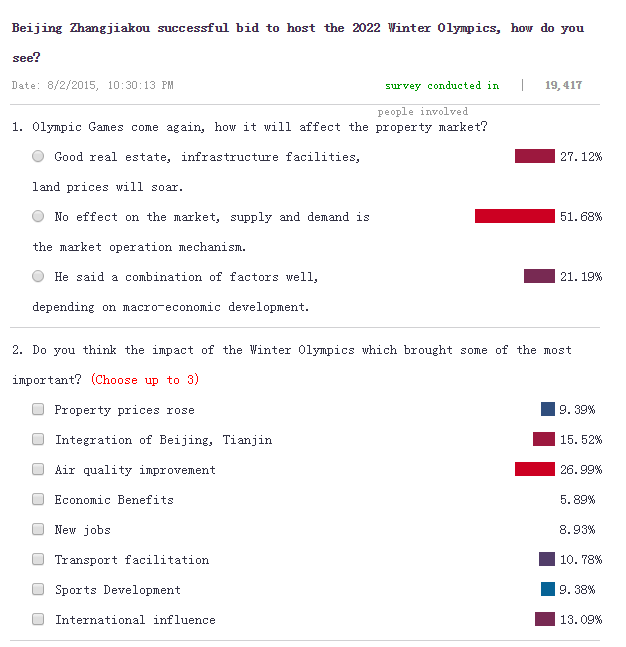The image size is (626, 647).
Task: Enable 'Air quality improvement' checkbox
Action: pos(38,469)
